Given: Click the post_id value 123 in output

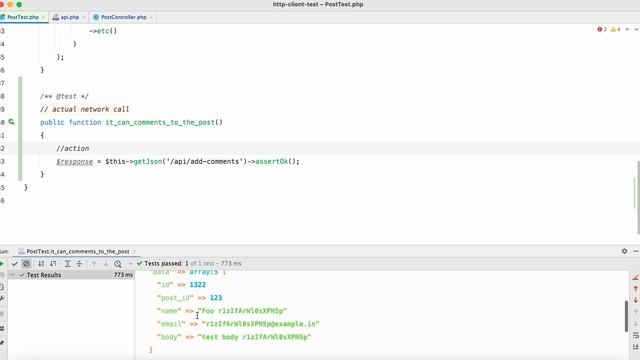Looking at the screenshot, I should tap(216, 298).
